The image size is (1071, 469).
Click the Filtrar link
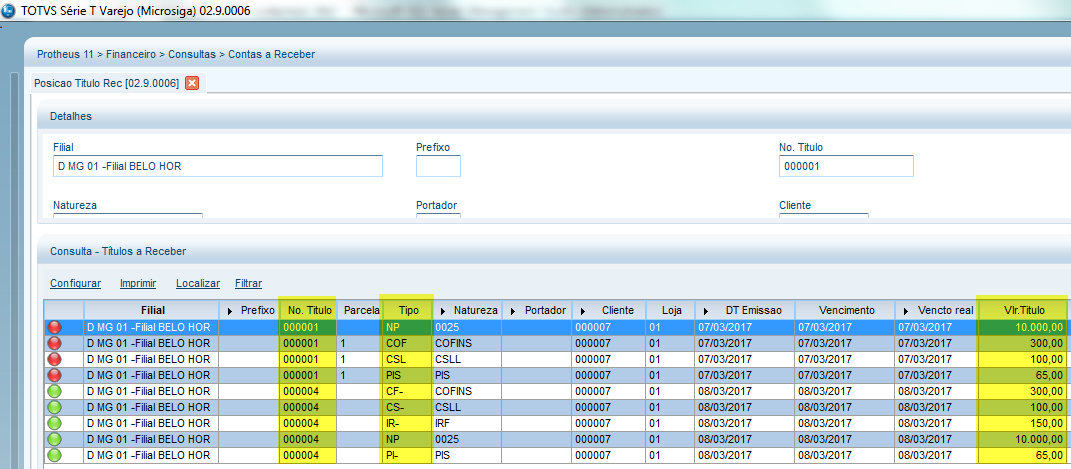click(x=249, y=283)
